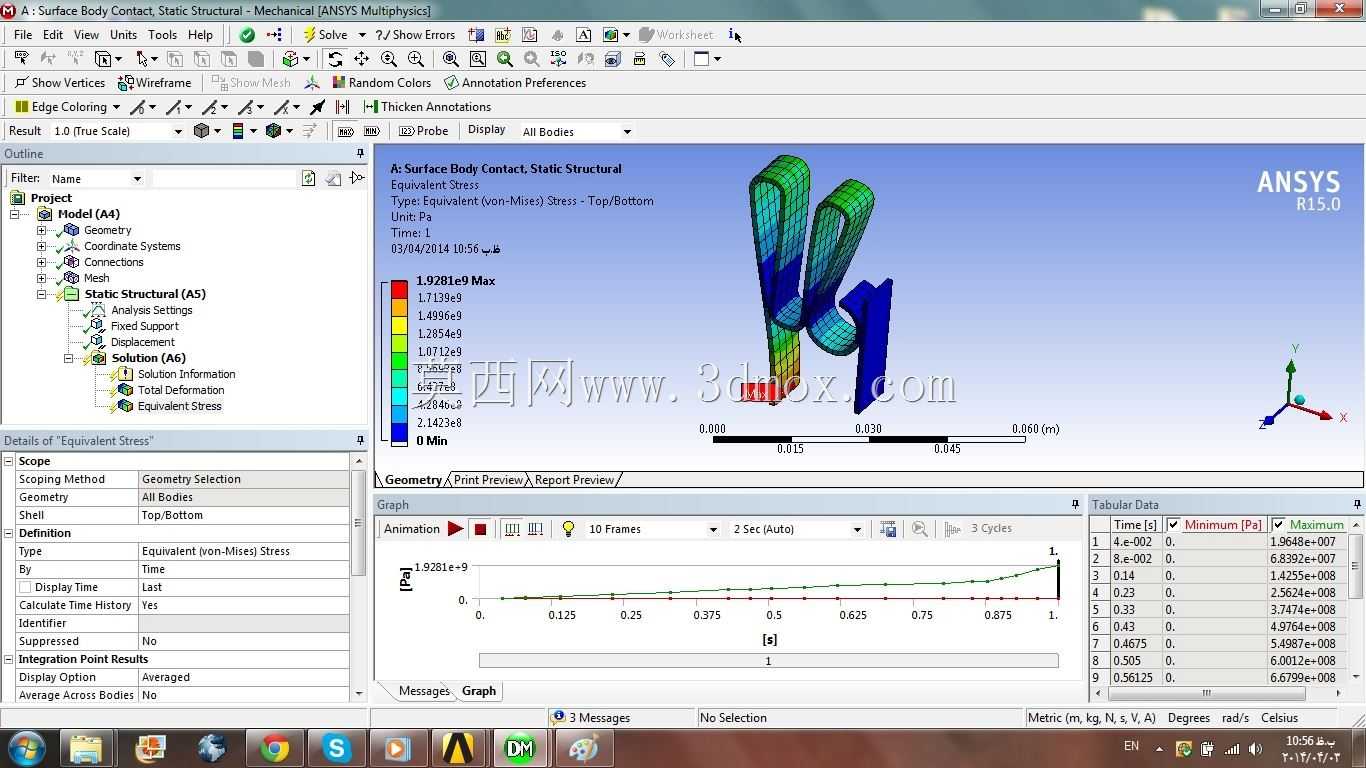
Task: Select Fixed Support in the Outline
Action: coord(145,326)
